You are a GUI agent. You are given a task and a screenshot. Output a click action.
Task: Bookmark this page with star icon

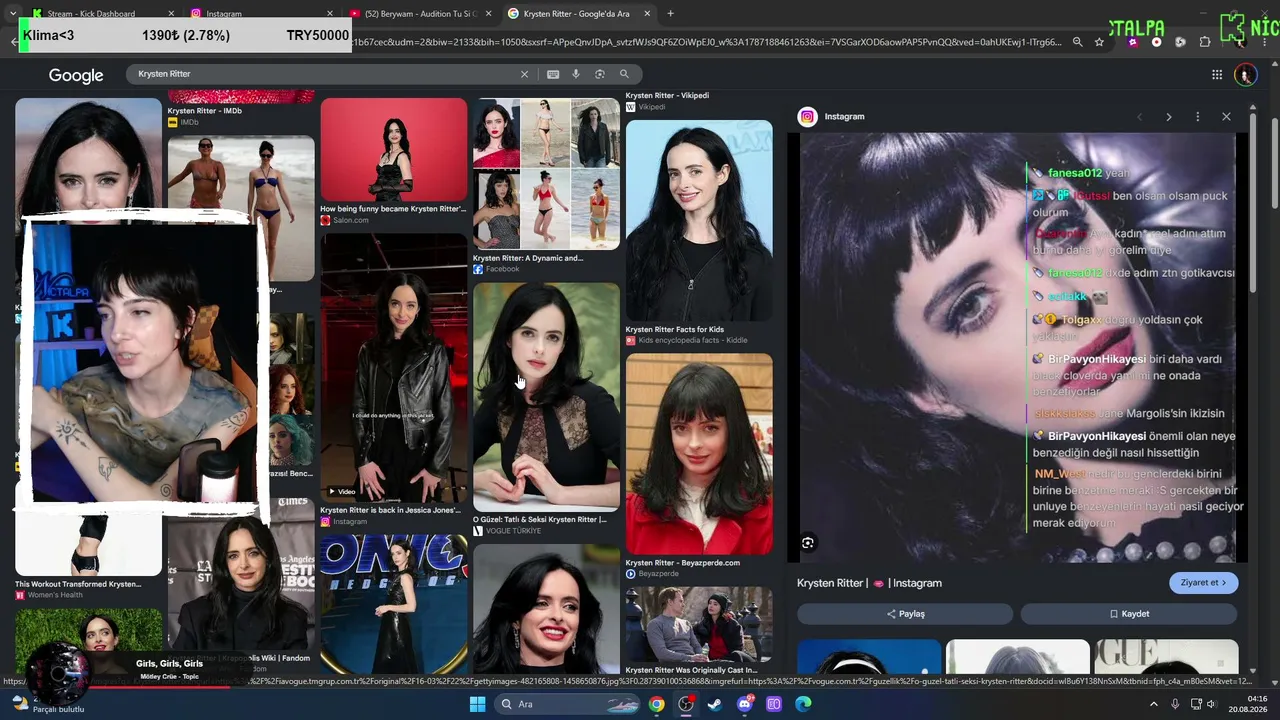click(x=1099, y=42)
